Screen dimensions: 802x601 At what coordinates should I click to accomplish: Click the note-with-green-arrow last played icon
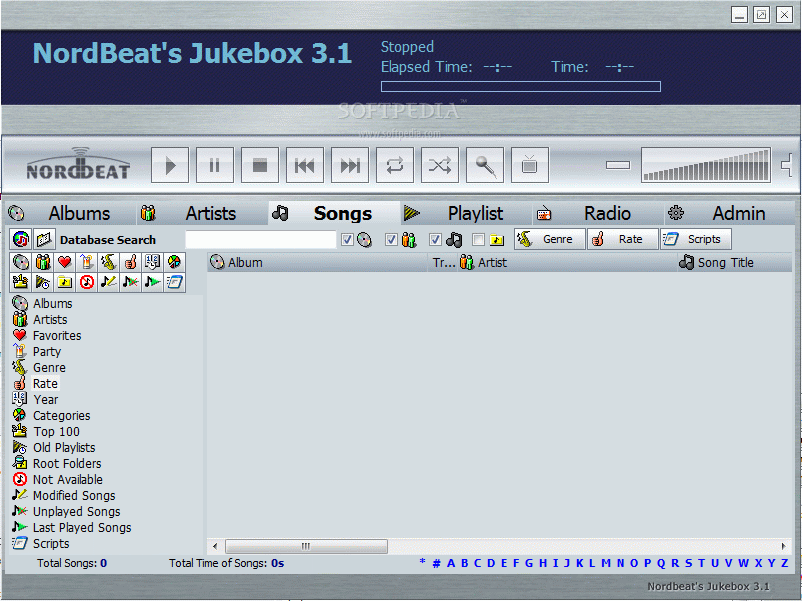[x=152, y=282]
